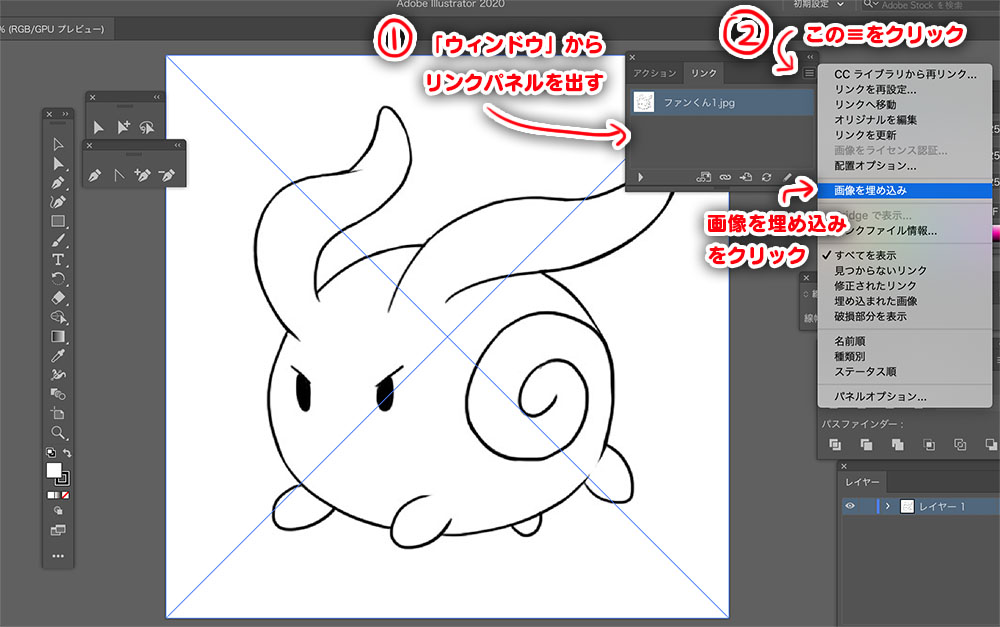Click the Go To Link icon
This screenshot has height=627, width=1000.
point(746,177)
